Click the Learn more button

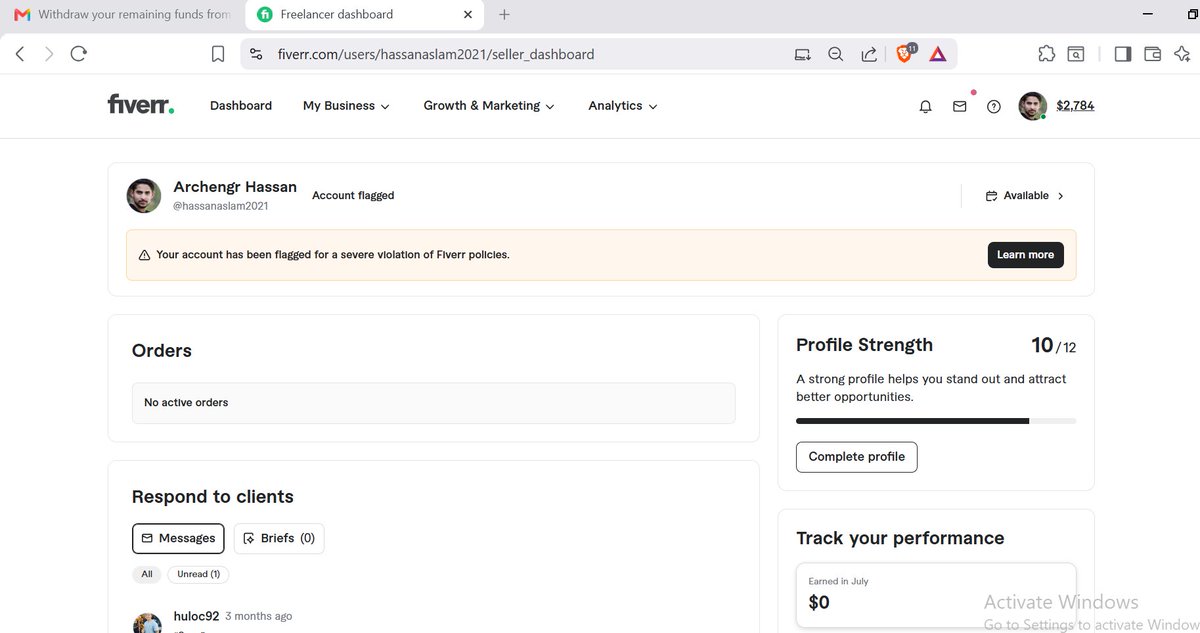[1025, 255]
